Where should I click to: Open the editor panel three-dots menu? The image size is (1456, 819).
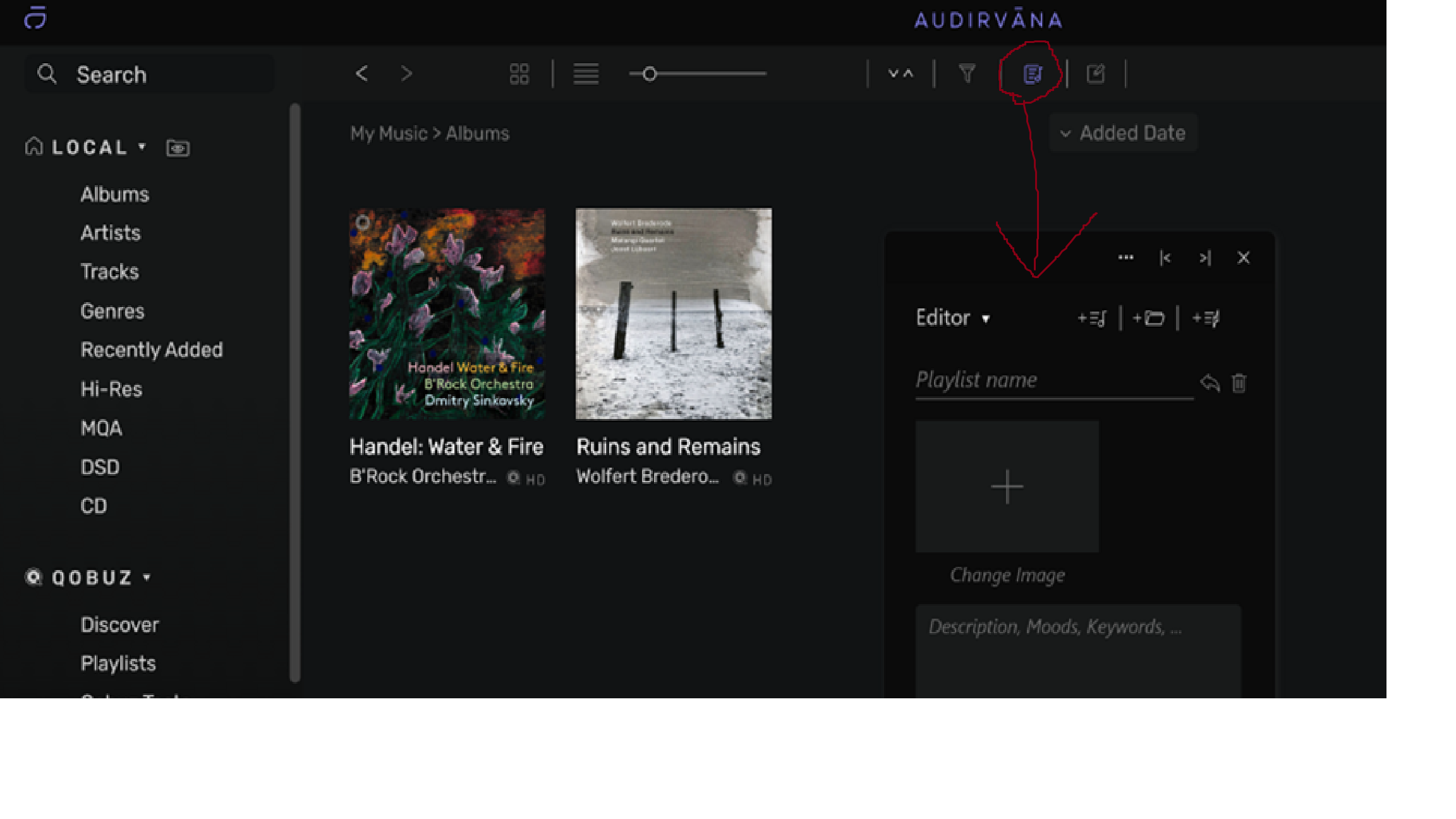point(1125,257)
